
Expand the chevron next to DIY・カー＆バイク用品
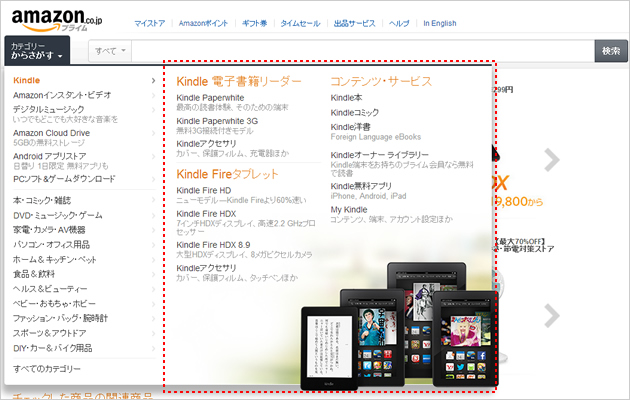click(153, 349)
